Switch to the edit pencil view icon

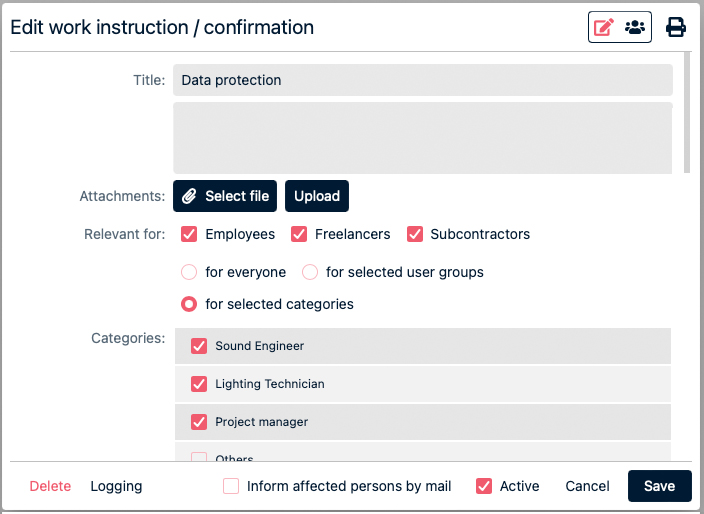coord(604,27)
